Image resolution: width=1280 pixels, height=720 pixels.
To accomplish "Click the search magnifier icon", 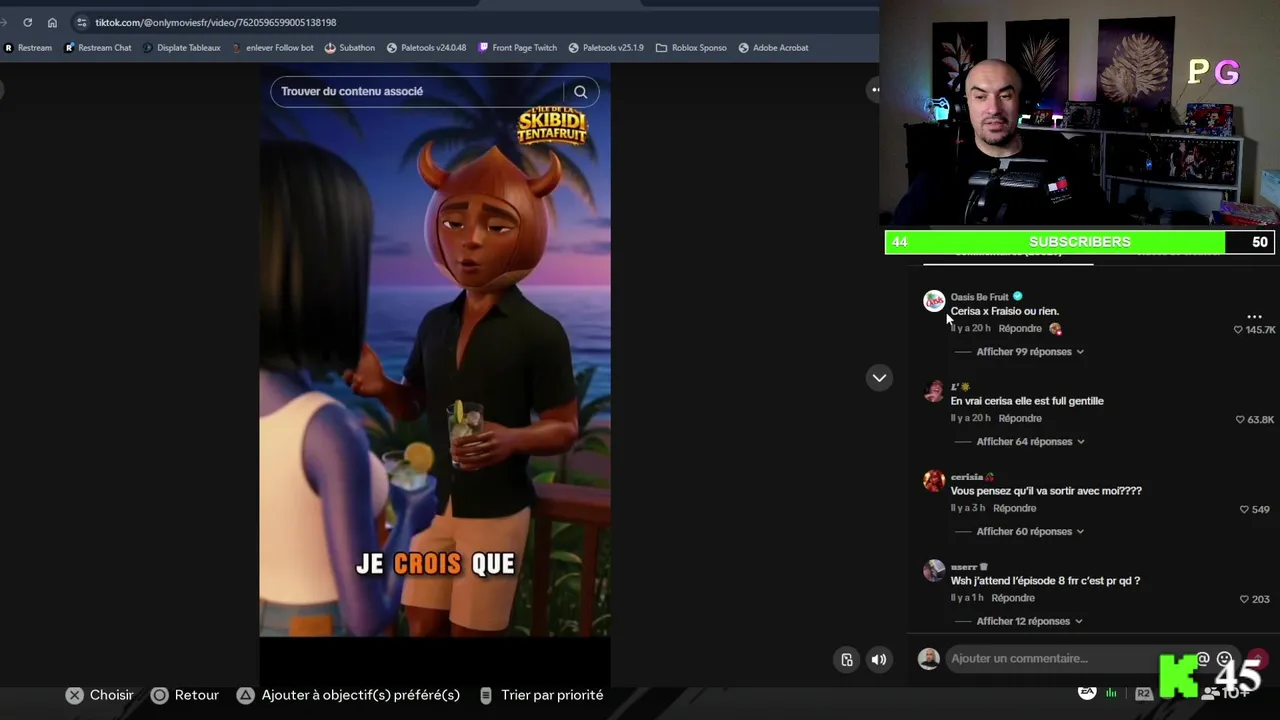I will tap(580, 92).
